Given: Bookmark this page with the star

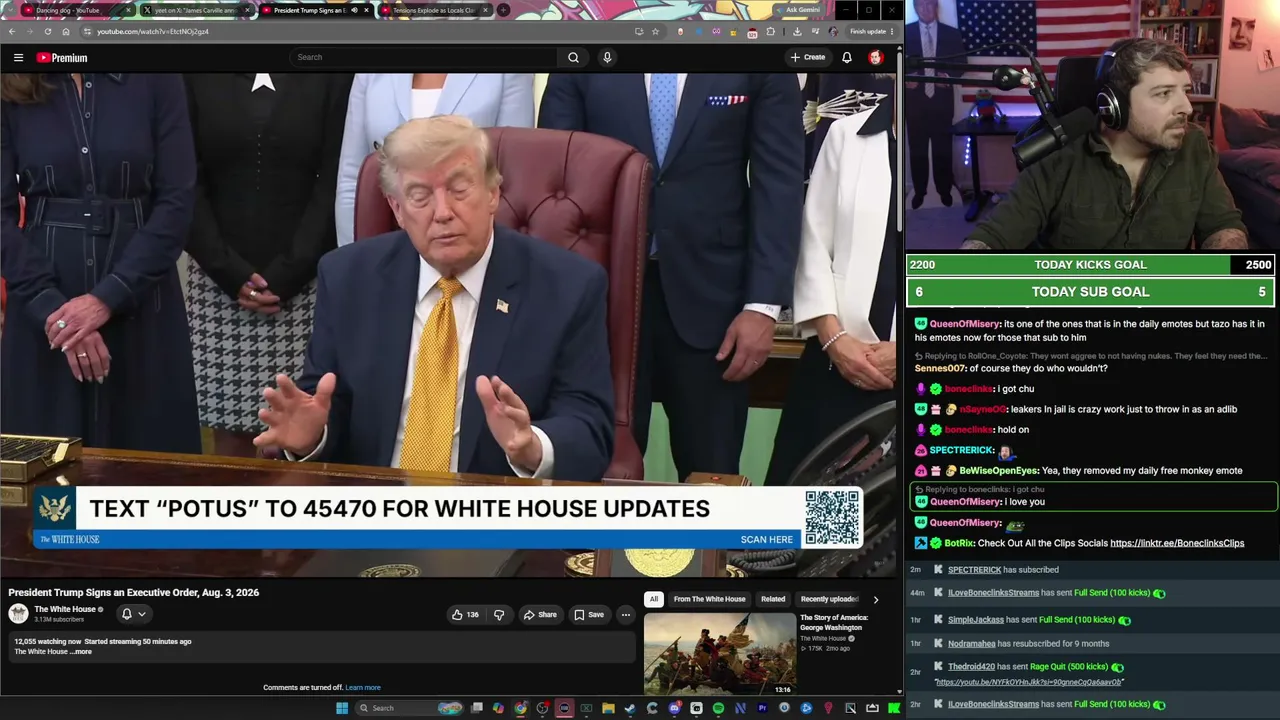Looking at the screenshot, I should point(655,31).
